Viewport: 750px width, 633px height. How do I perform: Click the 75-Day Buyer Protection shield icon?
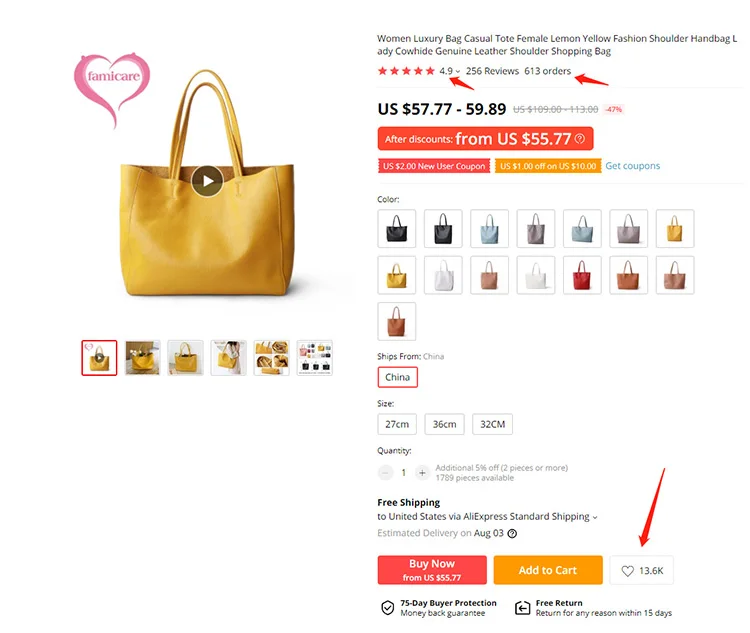[387, 608]
